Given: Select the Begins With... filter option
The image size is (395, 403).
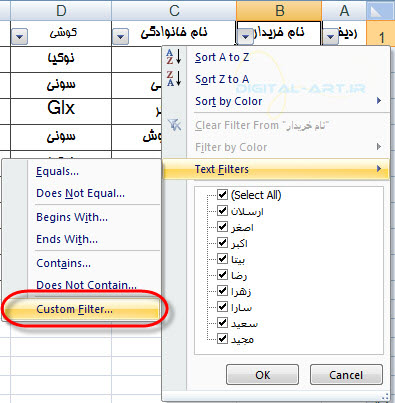Looking at the screenshot, I should 72,217.
